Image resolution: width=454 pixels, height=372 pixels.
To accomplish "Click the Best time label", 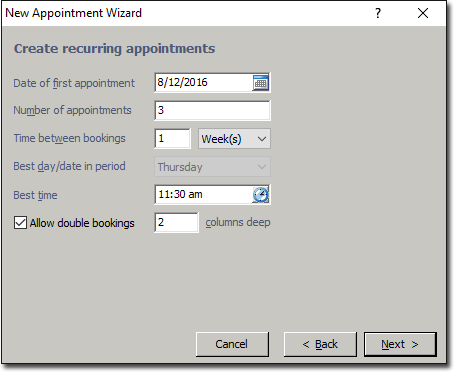I will 35,195.
